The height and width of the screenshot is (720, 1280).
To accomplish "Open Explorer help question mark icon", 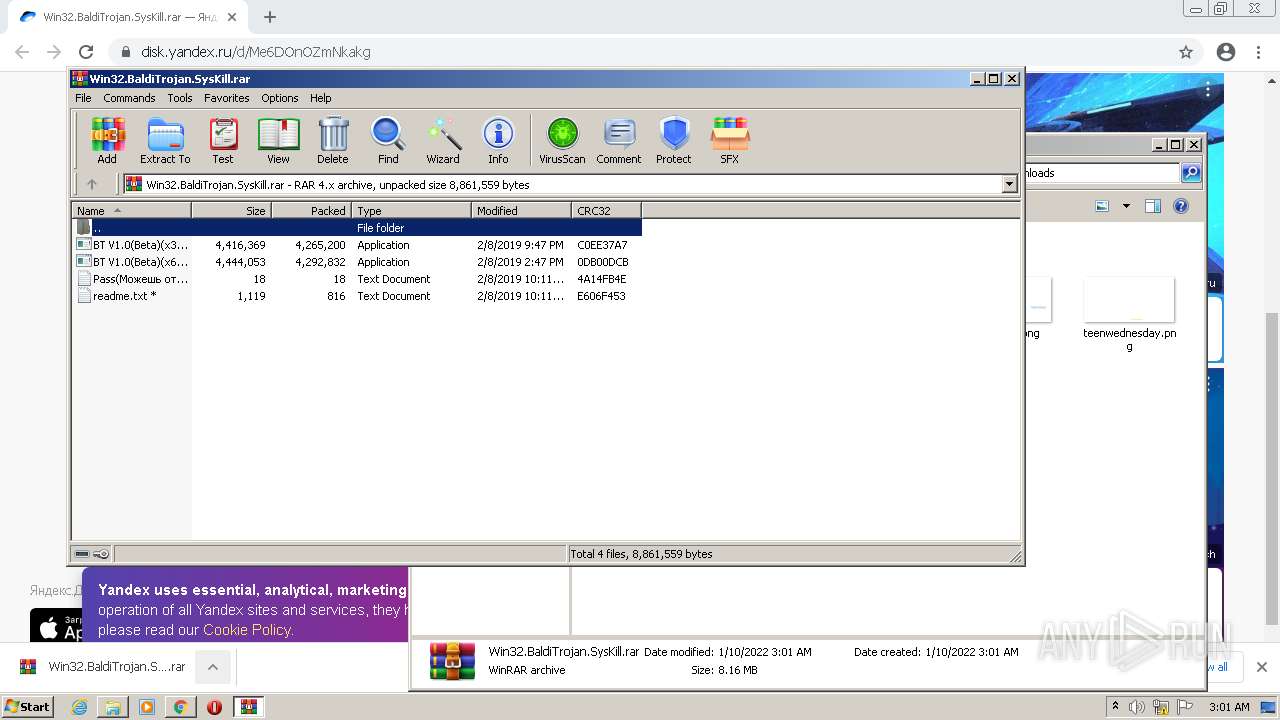I will 1181,207.
